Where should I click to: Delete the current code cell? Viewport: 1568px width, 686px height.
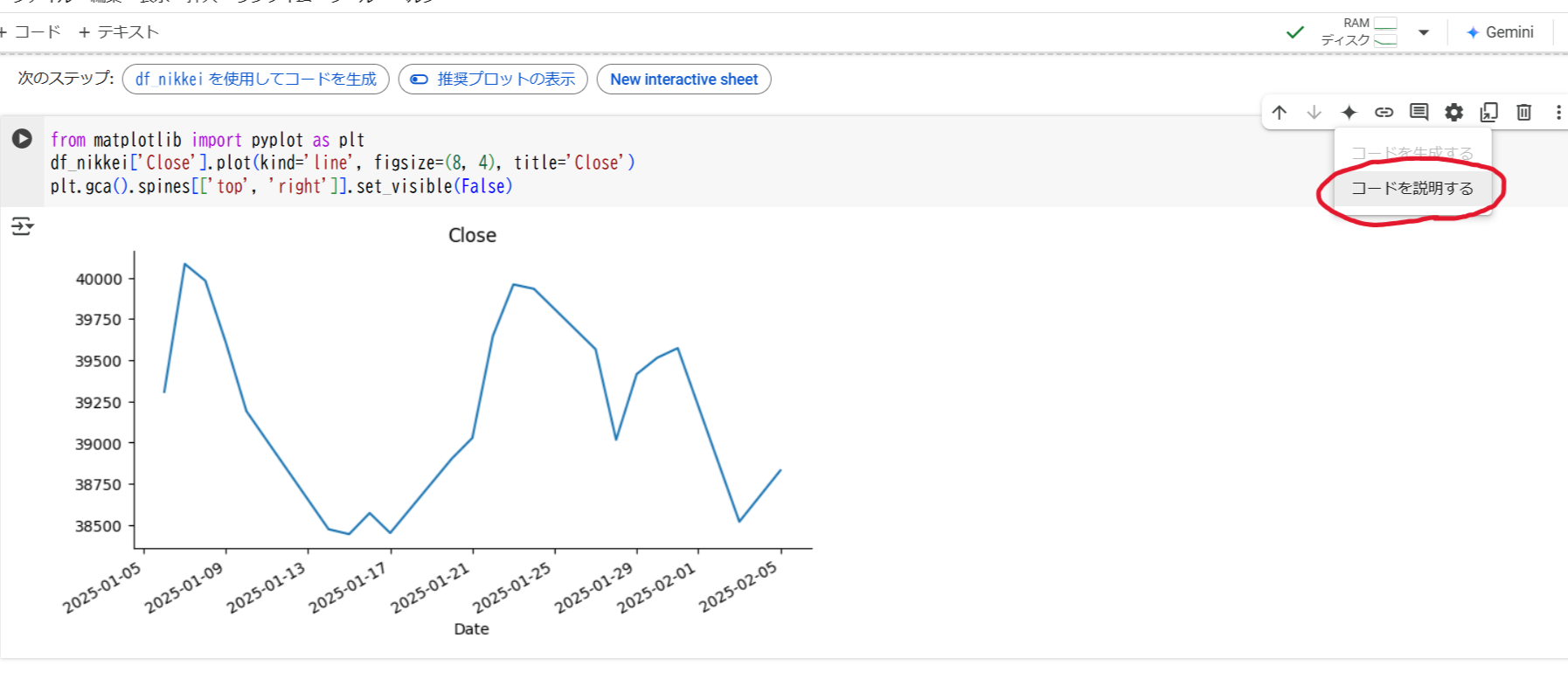pyautogui.click(x=1523, y=112)
